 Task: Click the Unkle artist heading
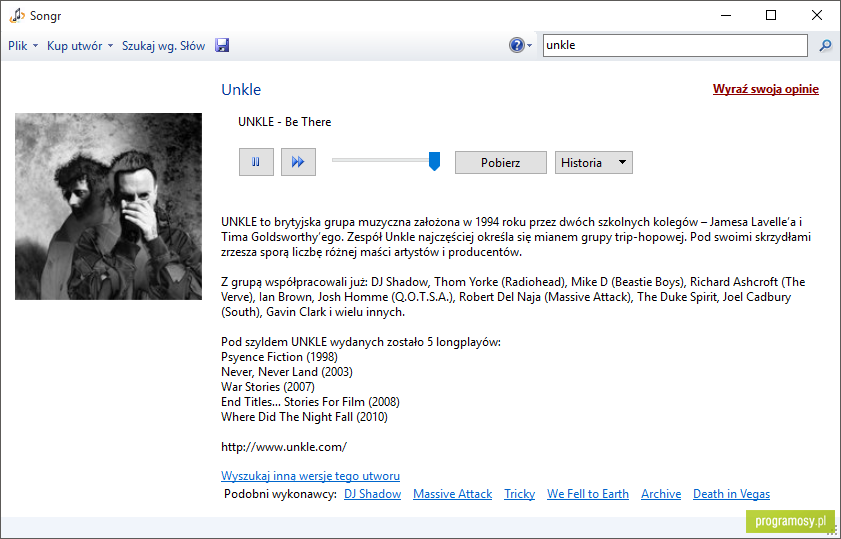click(x=241, y=90)
